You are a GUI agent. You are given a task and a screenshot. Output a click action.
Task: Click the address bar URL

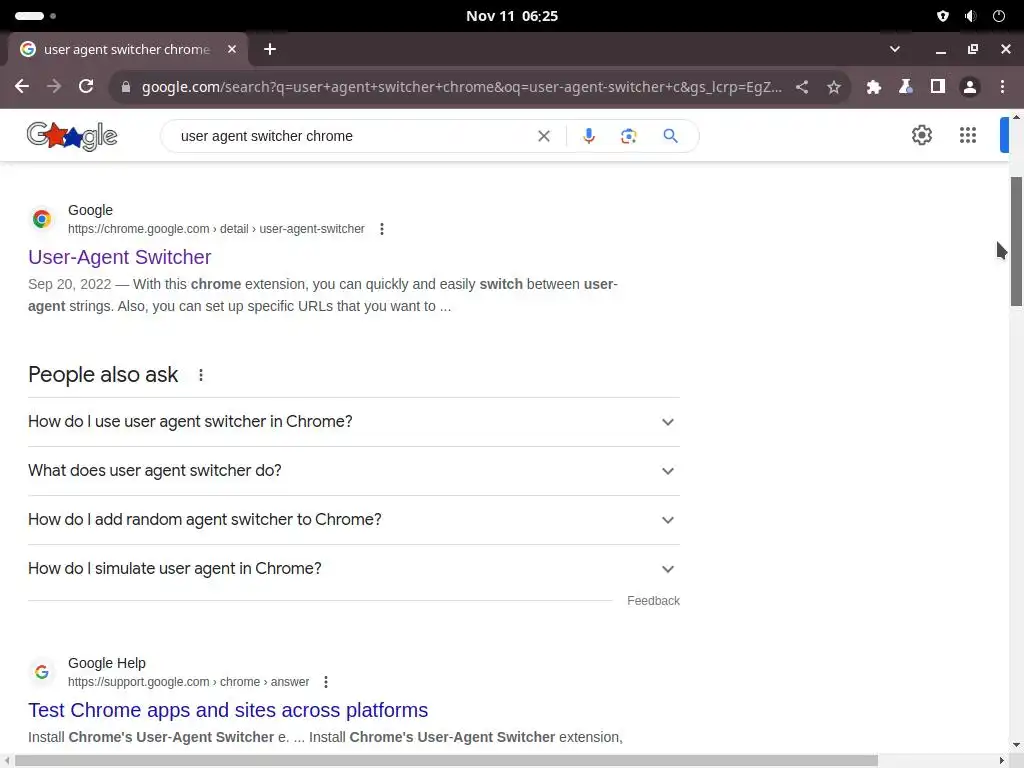[x=461, y=87]
